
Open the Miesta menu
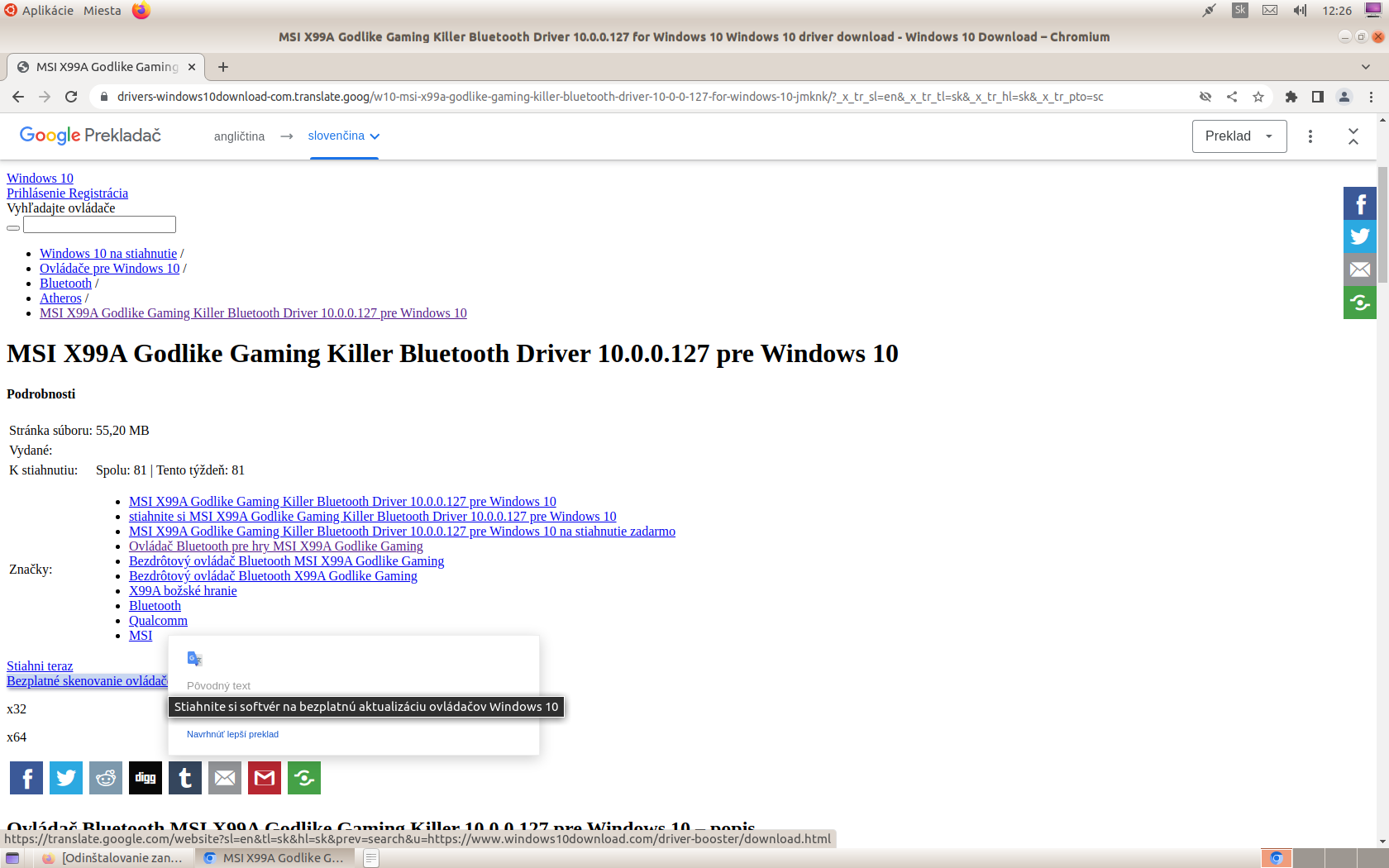tap(102, 11)
